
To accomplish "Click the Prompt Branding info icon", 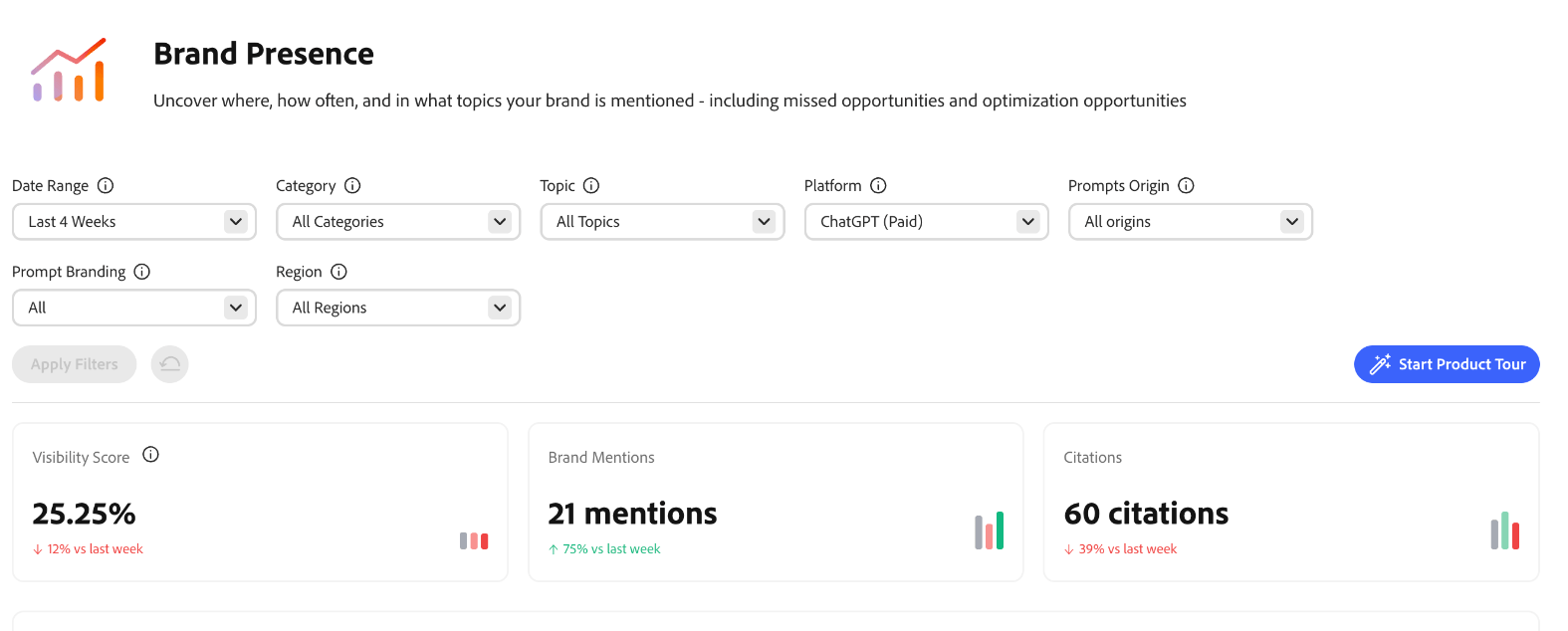I will 142,272.
